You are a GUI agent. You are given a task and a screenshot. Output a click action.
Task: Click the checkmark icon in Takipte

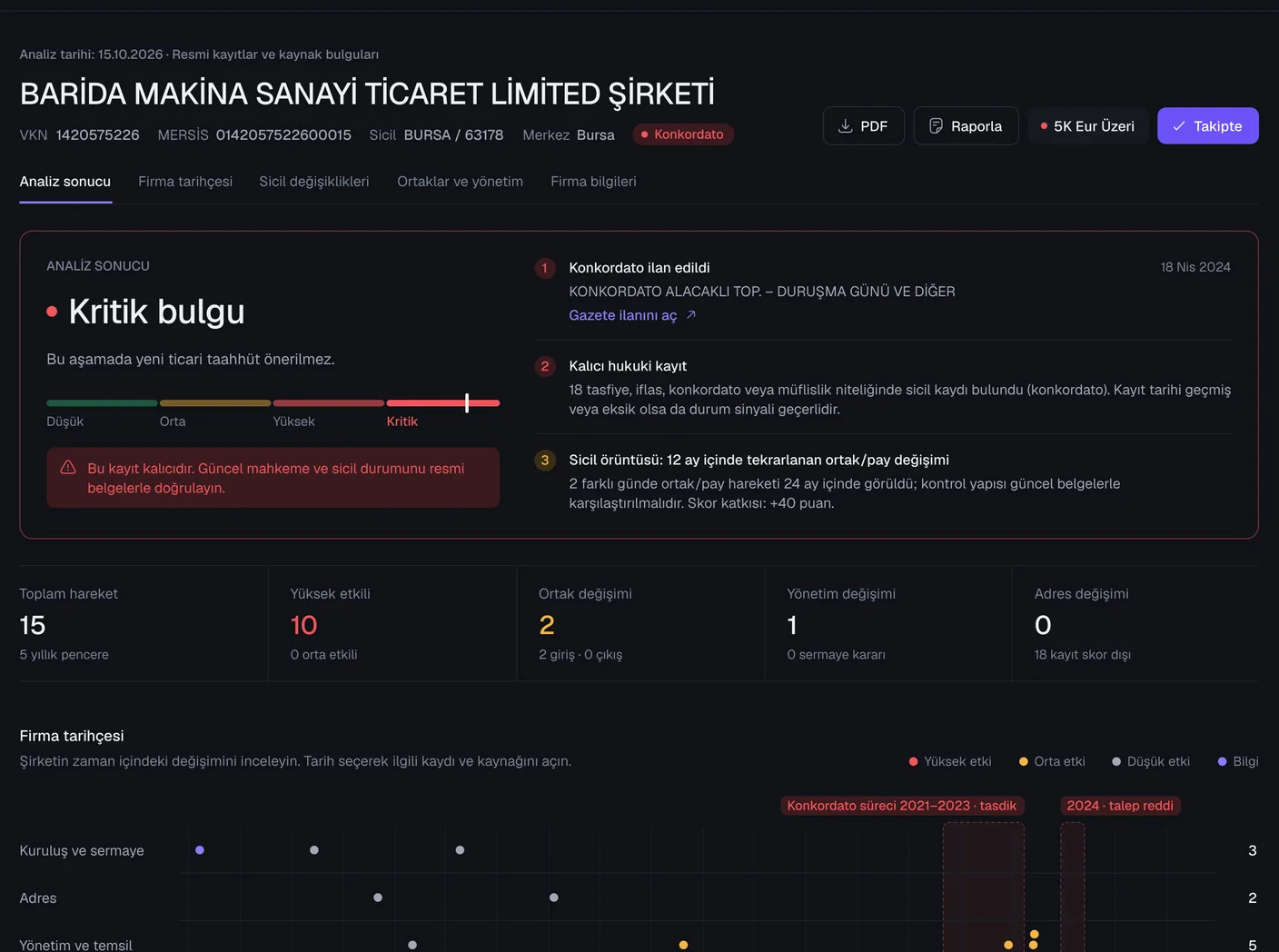[1179, 126]
